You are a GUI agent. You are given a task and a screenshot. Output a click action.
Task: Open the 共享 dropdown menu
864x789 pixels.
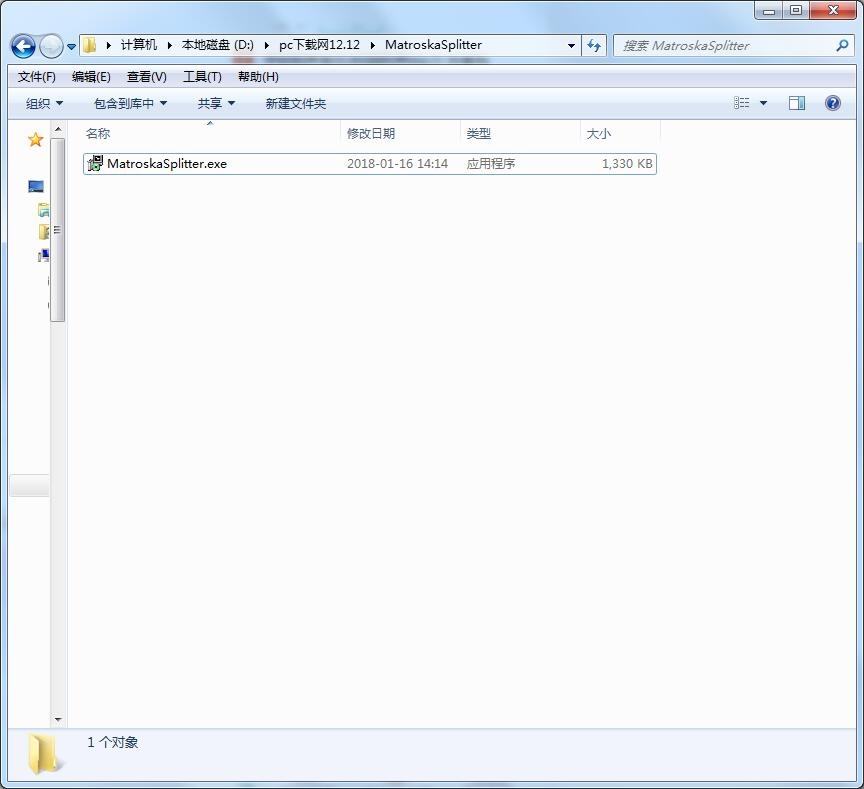216,103
